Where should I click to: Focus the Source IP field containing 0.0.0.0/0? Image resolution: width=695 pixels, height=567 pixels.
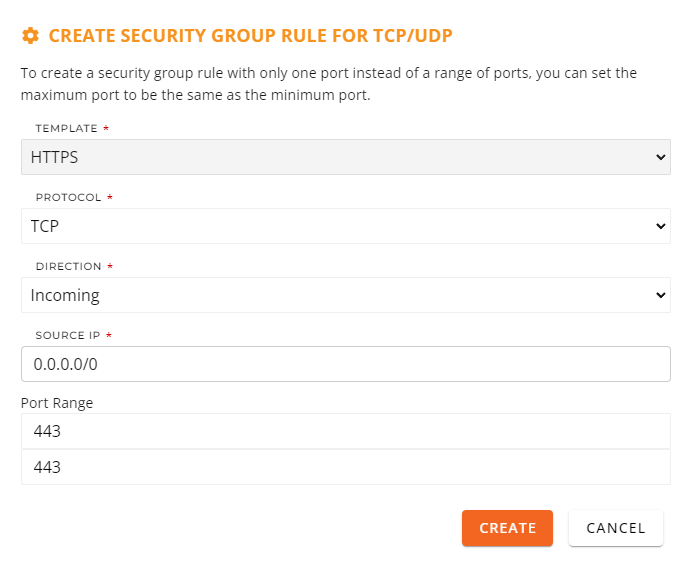[x=346, y=364]
